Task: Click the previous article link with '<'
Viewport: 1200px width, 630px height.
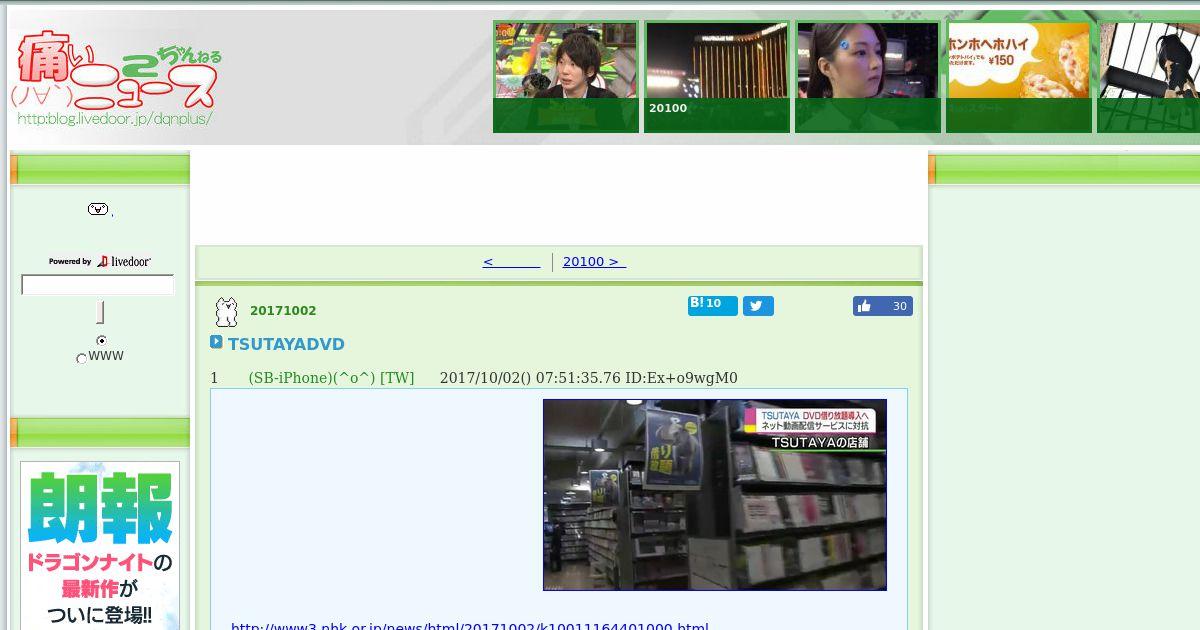Action: pyautogui.click(x=511, y=262)
